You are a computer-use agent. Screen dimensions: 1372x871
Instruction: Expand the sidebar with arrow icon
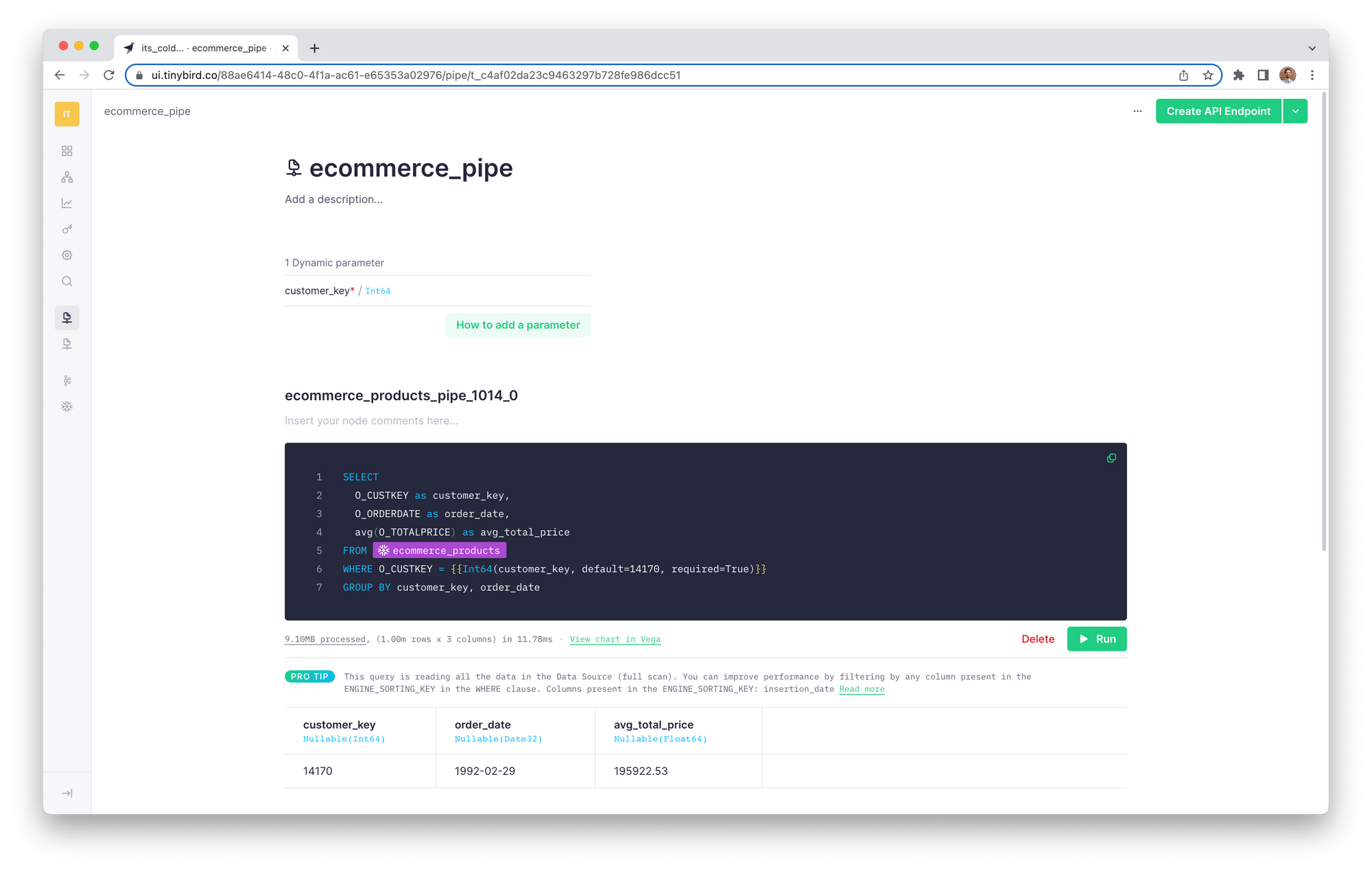coord(67,793)
